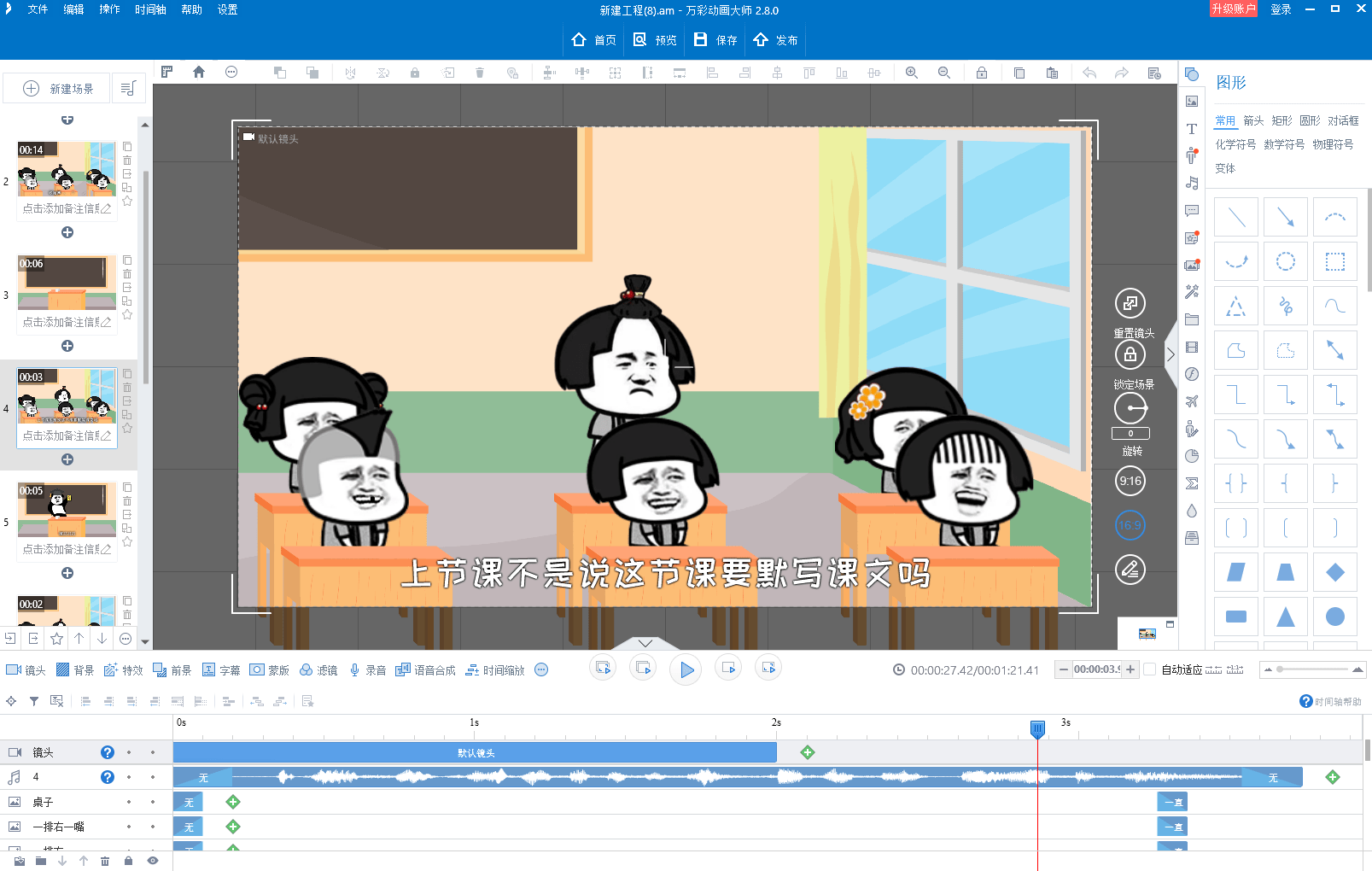Viewport: 1372px width, 871px height.
Task: Select the solid diamond shape
Action: pos(1334,572)
